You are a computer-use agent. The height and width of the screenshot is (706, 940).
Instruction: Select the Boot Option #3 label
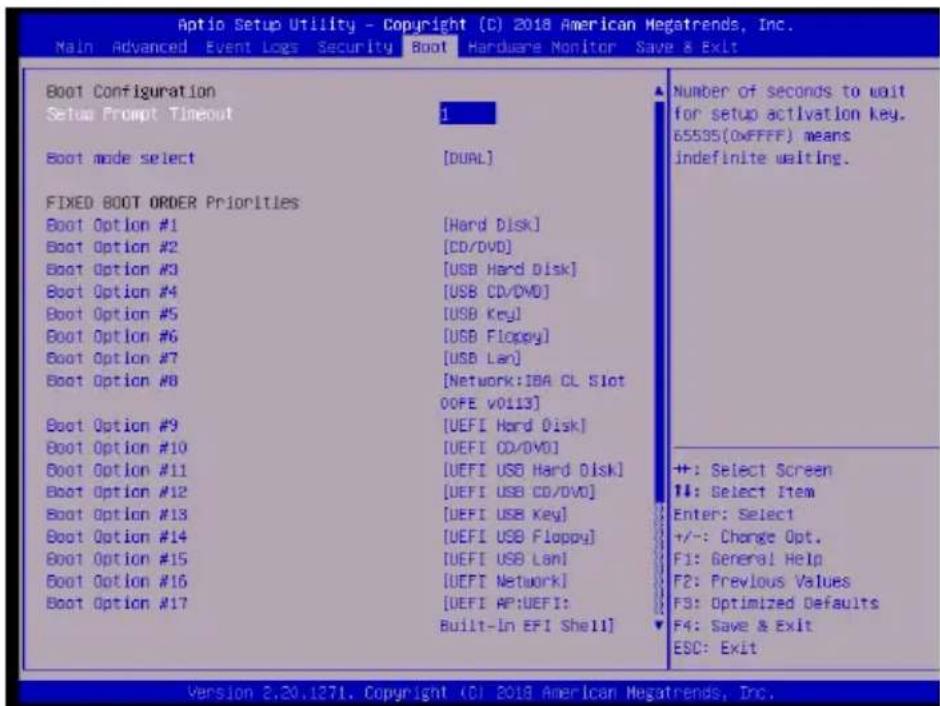click(112, 269)
